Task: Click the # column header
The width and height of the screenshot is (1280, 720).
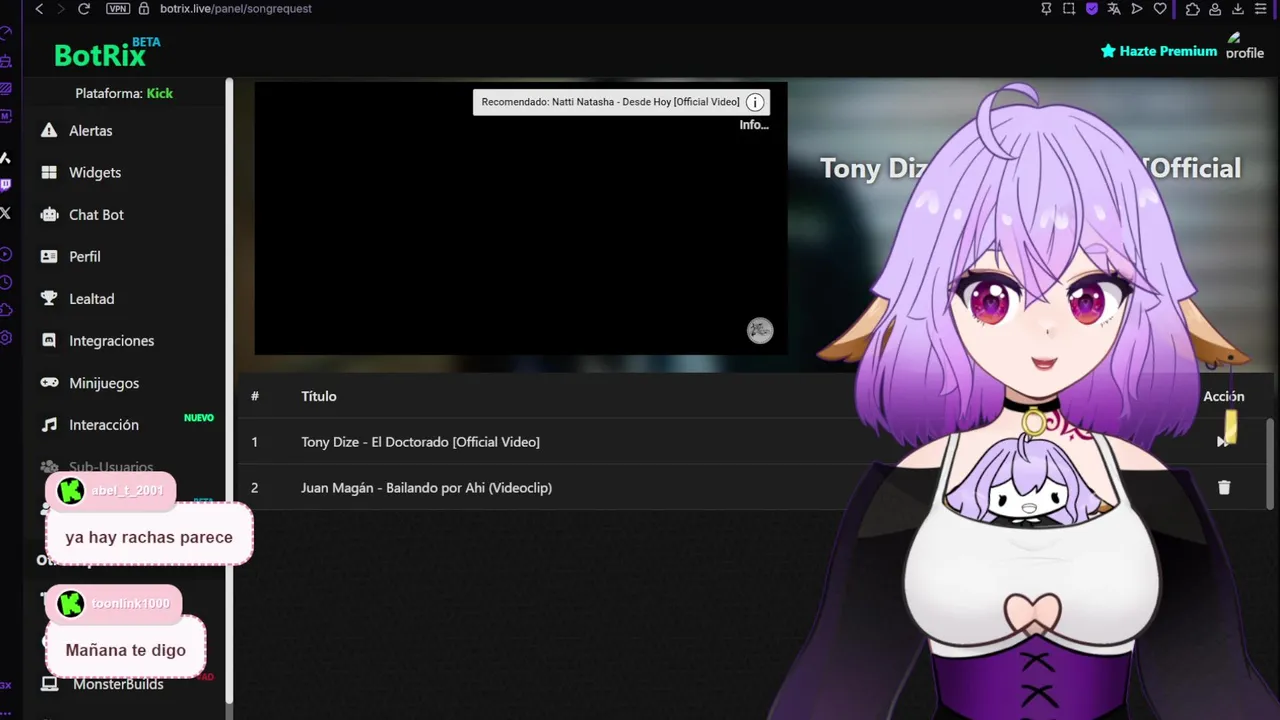Action: coord(255,396)
